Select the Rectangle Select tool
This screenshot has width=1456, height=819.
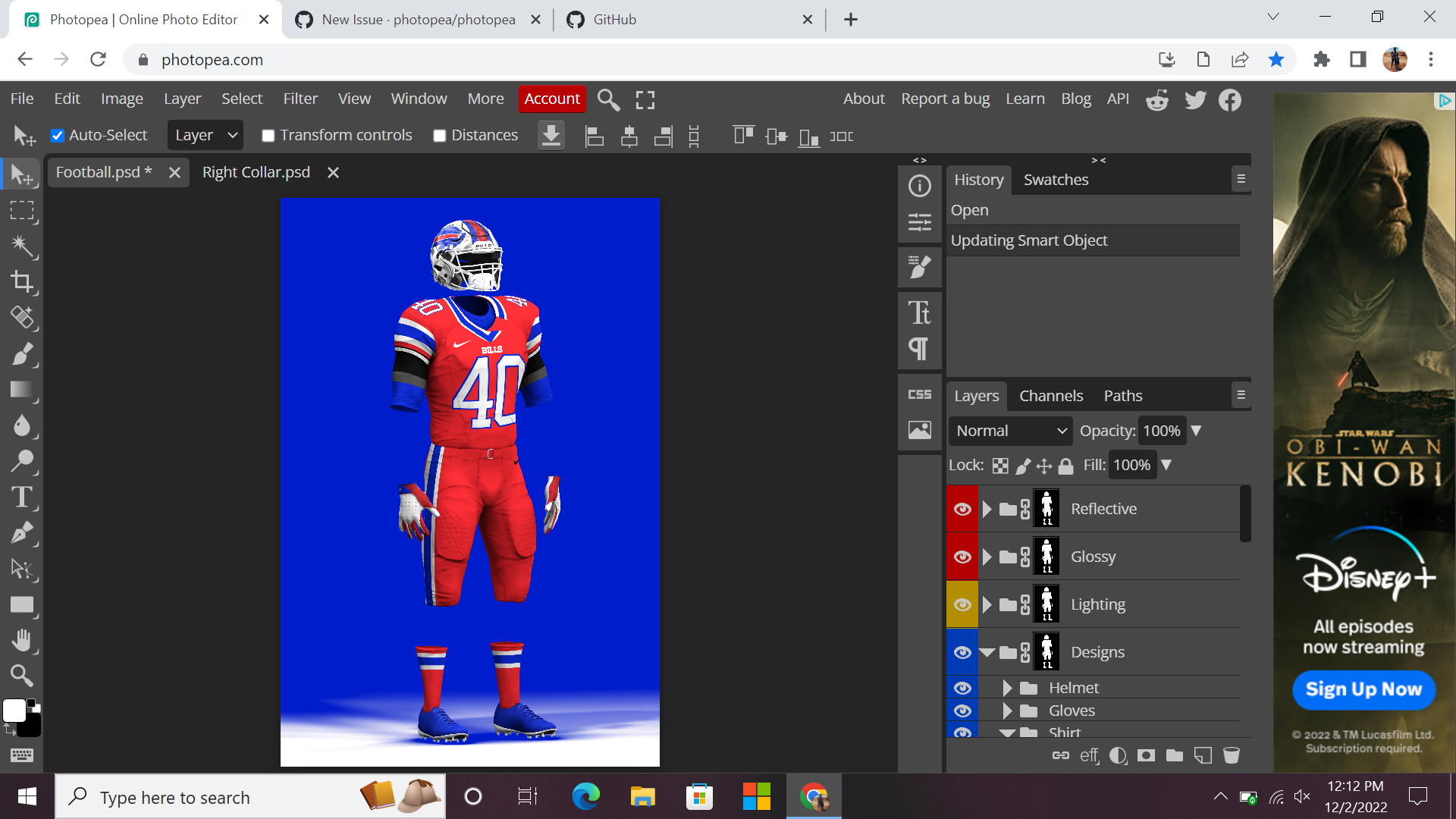pyautogui.click(x=22, y=210)
